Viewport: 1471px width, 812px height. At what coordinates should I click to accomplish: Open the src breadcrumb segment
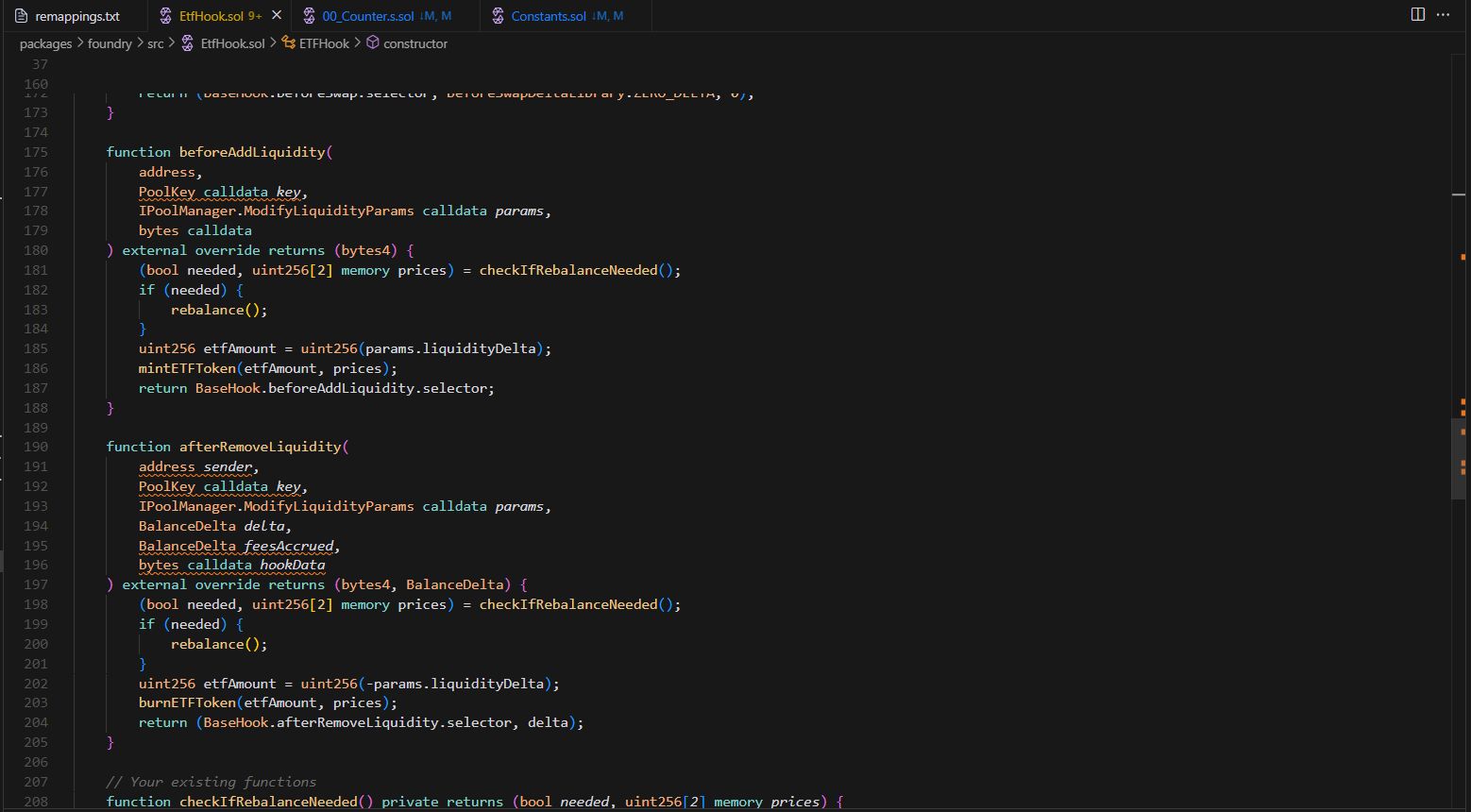(x=155, y=43)
